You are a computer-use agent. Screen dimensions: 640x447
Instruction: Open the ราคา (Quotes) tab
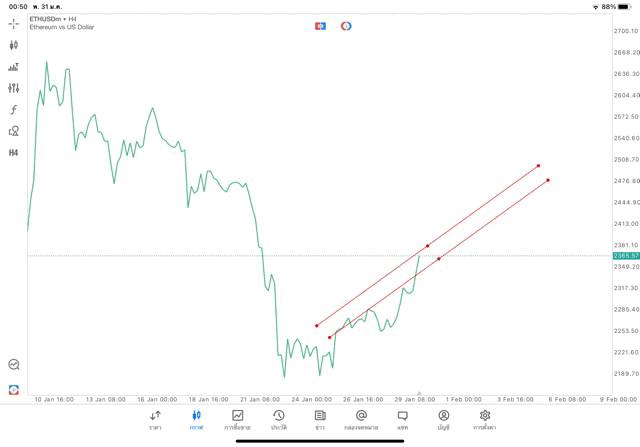[155, 420]
